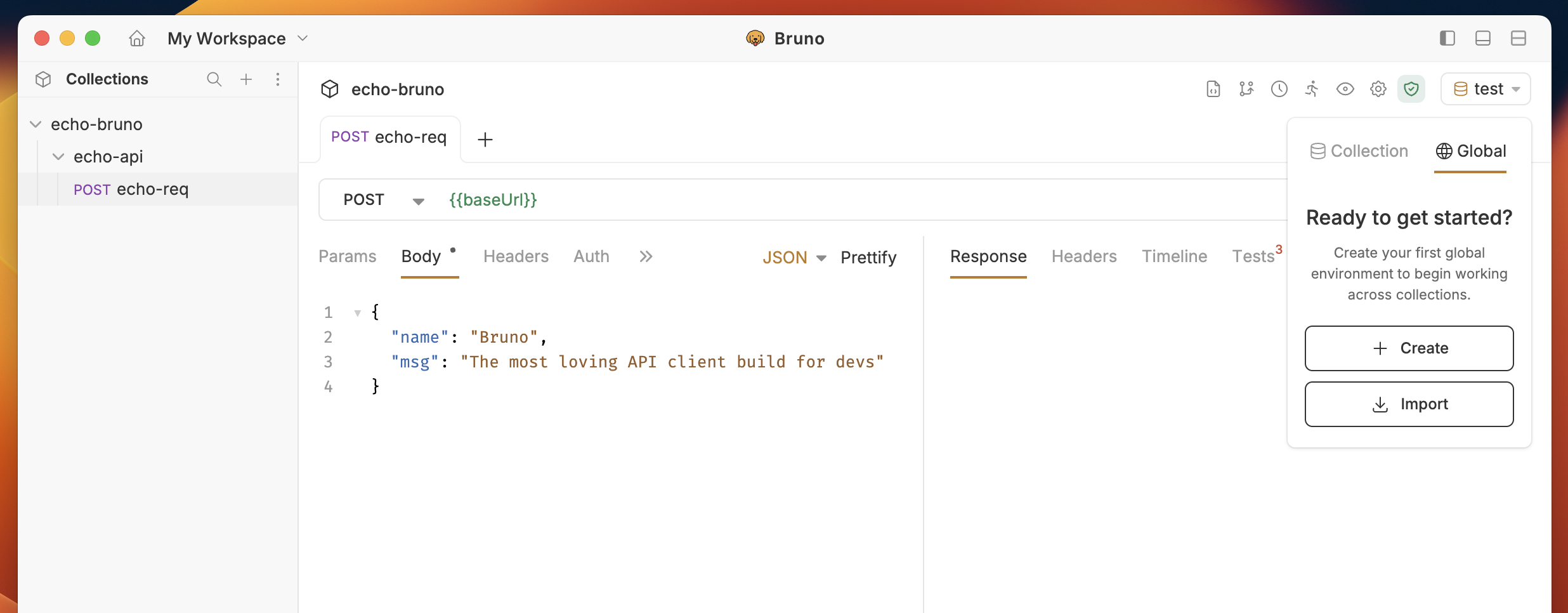The image size is (1568, 613).
Task: Open the home icon in title bar
Action: tap(137, 39)
